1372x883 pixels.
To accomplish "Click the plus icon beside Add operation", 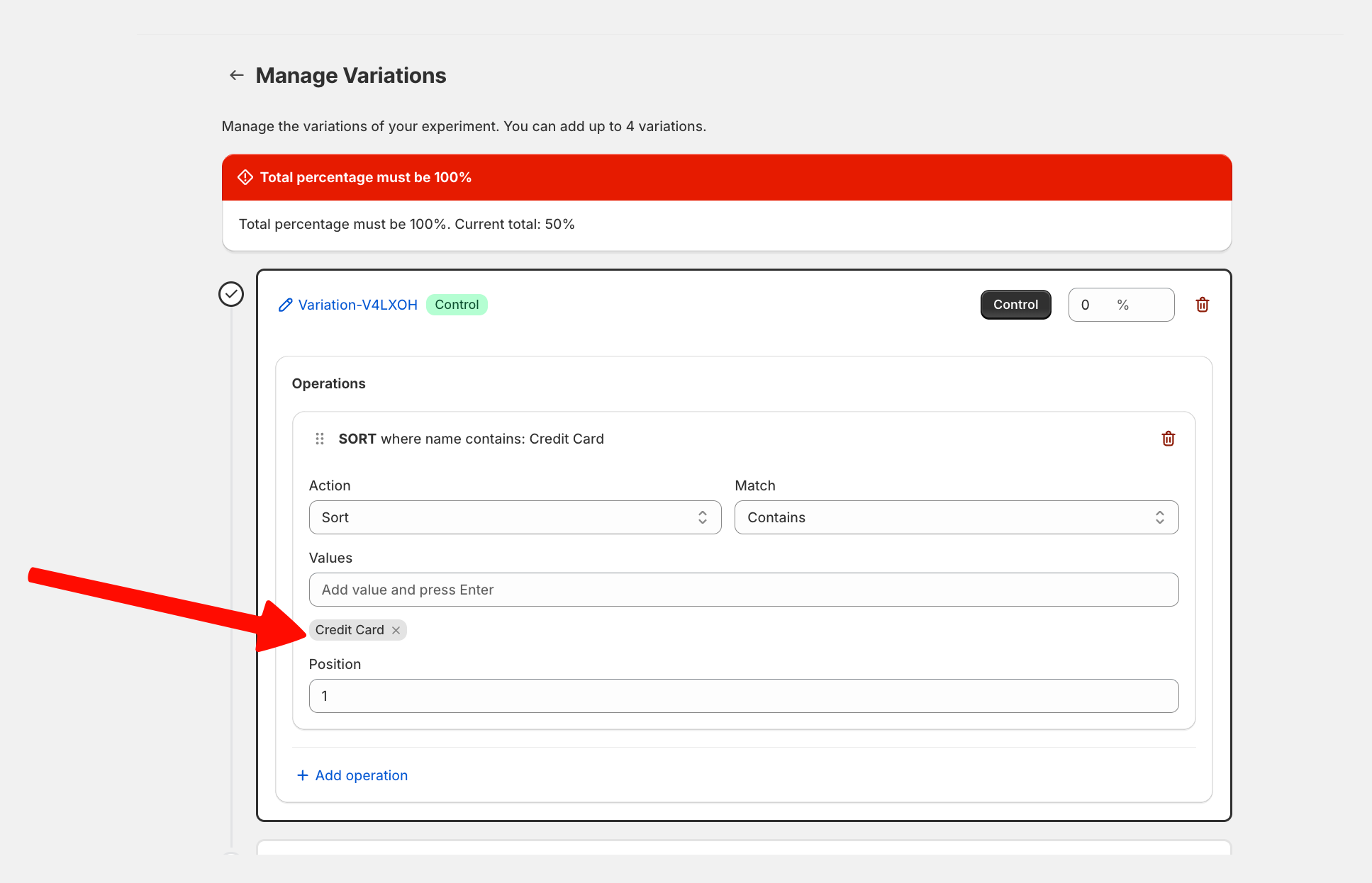I will click(303, 775).
